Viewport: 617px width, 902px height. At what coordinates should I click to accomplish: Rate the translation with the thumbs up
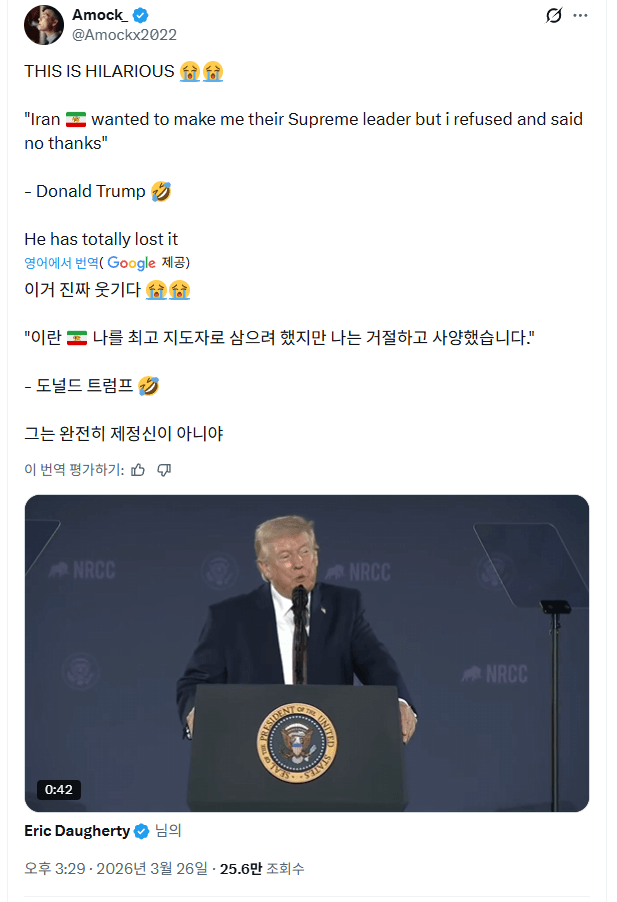tap(138, 470)
